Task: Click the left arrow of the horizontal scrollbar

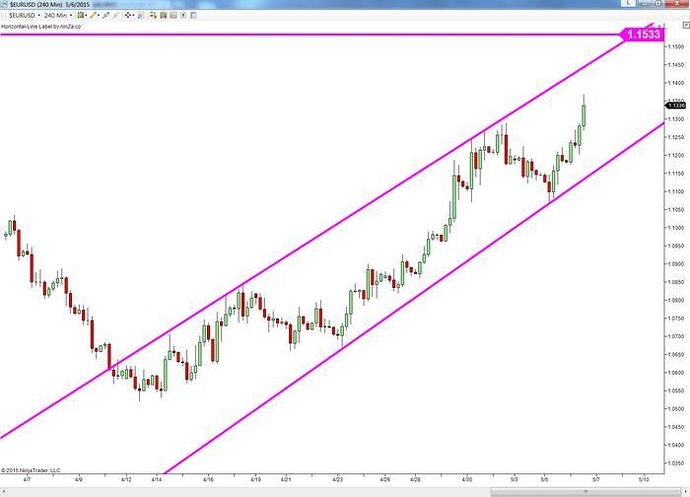Action: pyautogui.click(x=4, y=491)
